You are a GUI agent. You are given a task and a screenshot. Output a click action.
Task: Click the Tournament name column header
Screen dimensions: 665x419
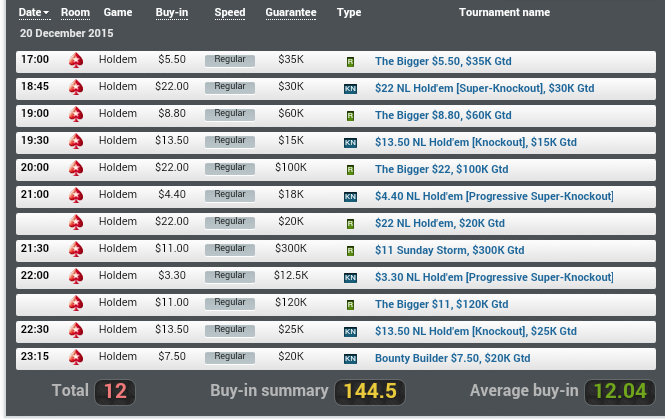click(x=504, y=12)
